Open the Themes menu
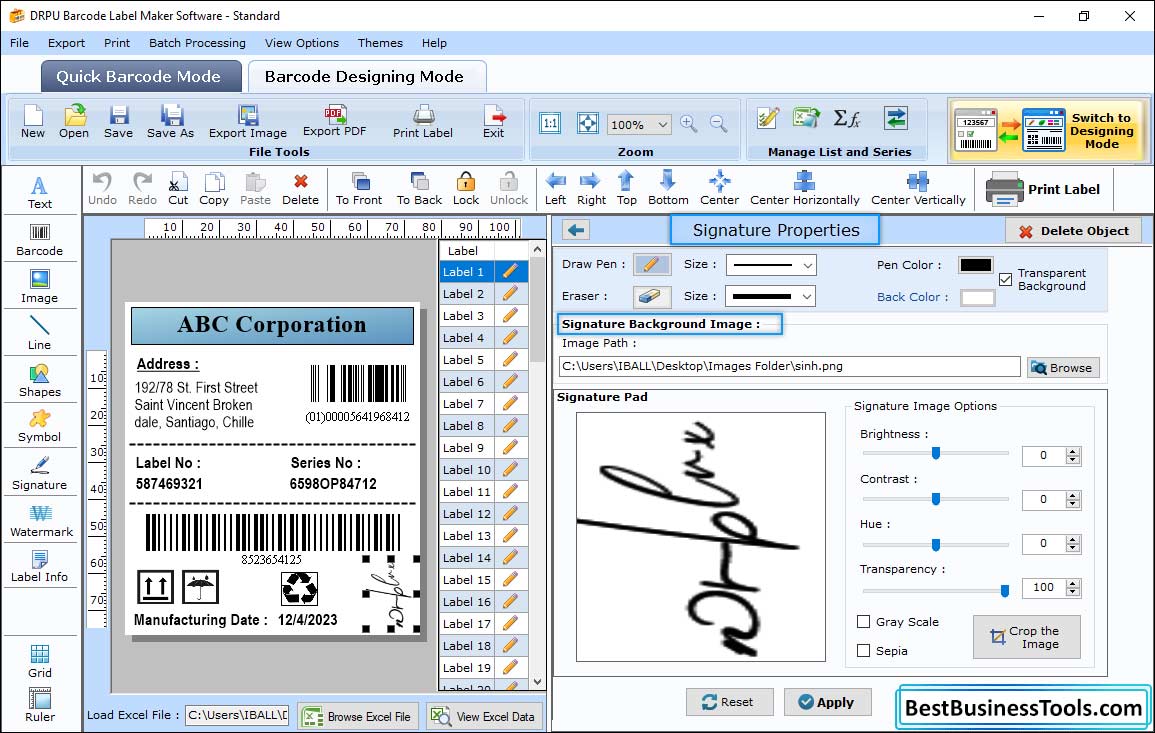Viewport: 1155px width, 733px height. [380, 43]
